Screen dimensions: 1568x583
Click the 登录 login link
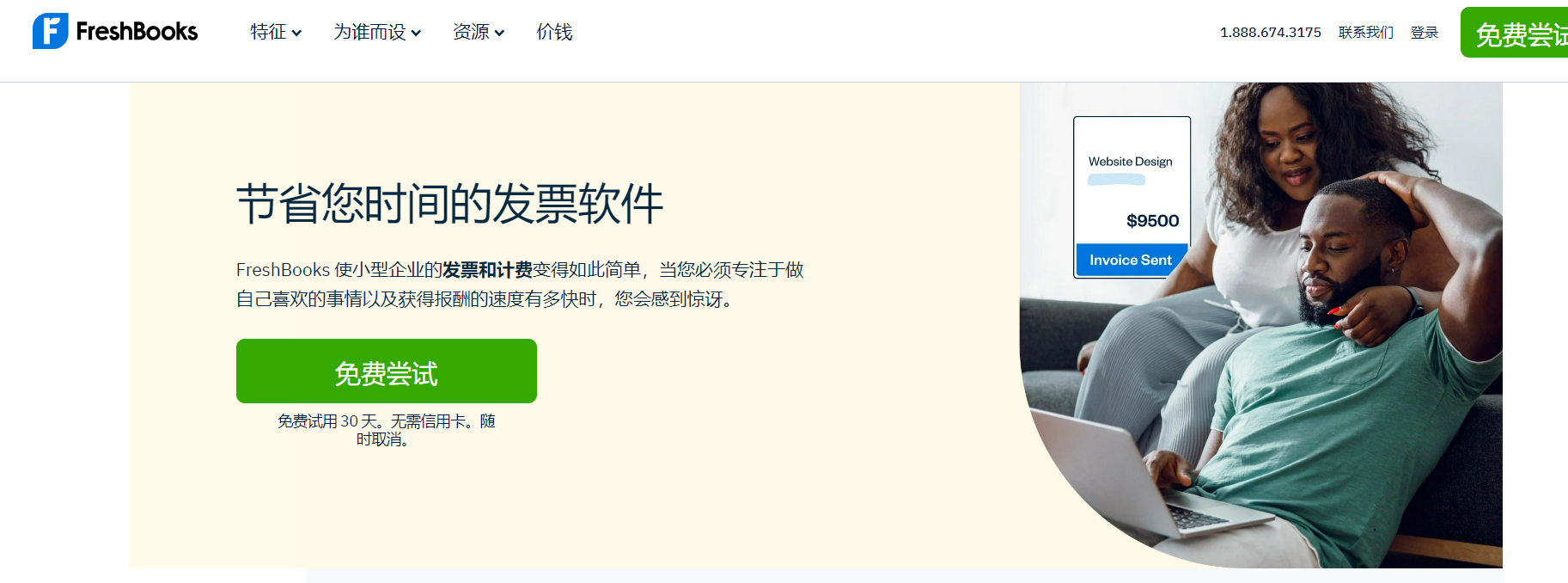tap(1425, 33)
